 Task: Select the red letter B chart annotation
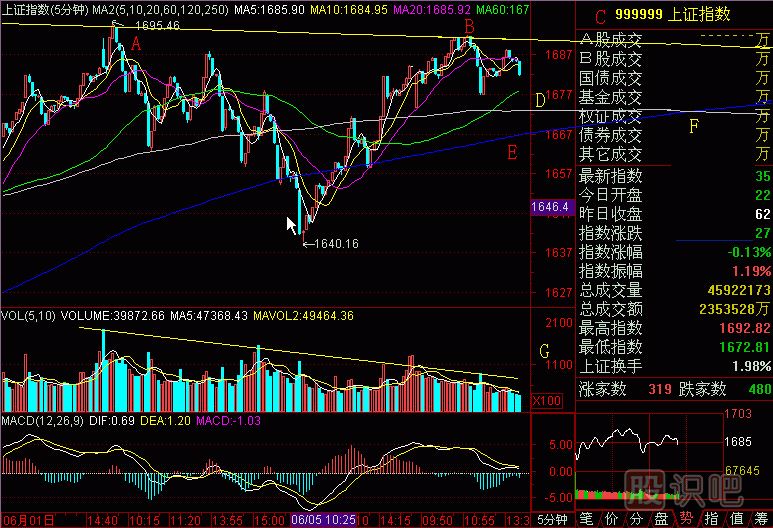pyautogui.click(x=469, y=26)
